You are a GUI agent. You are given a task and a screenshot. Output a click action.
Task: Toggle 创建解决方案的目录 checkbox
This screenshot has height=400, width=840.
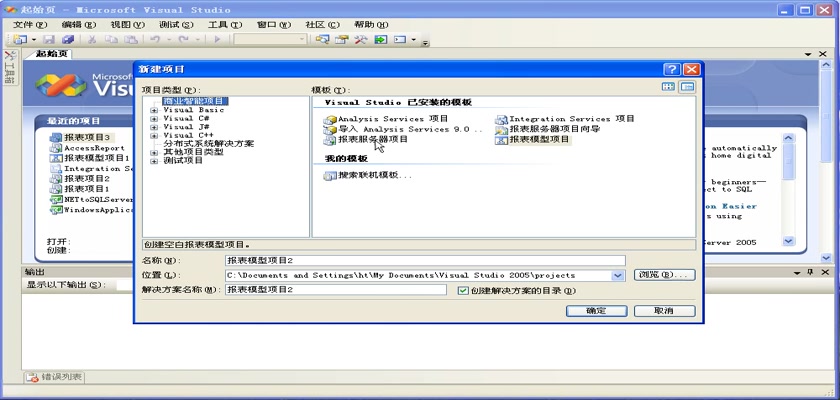(463, 290)
